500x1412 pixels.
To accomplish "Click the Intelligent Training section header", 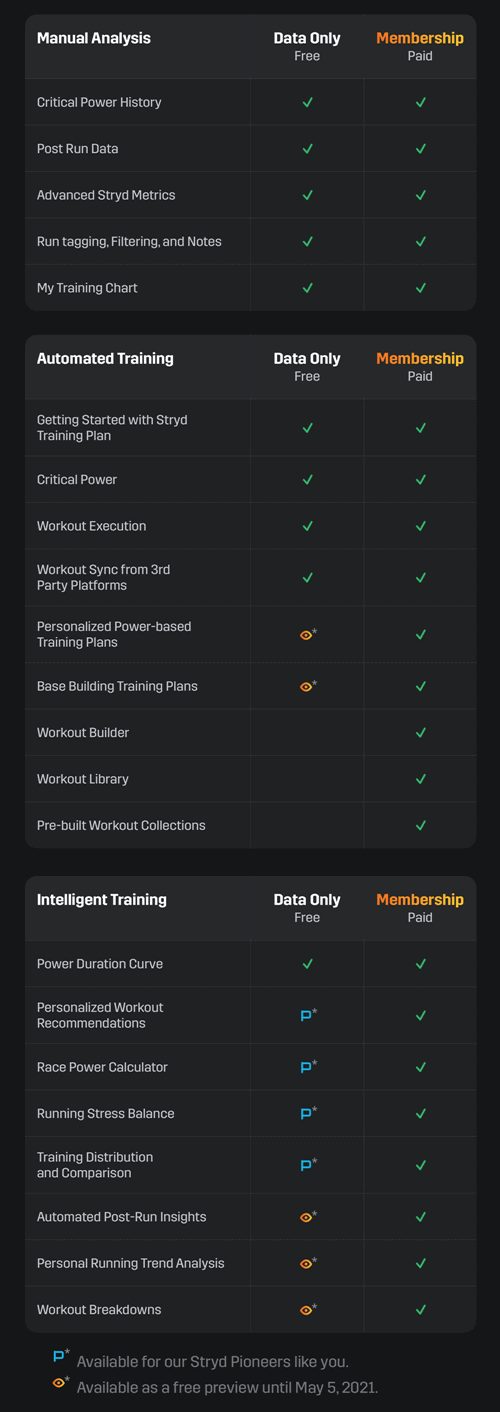I will (x=102, y=899).
